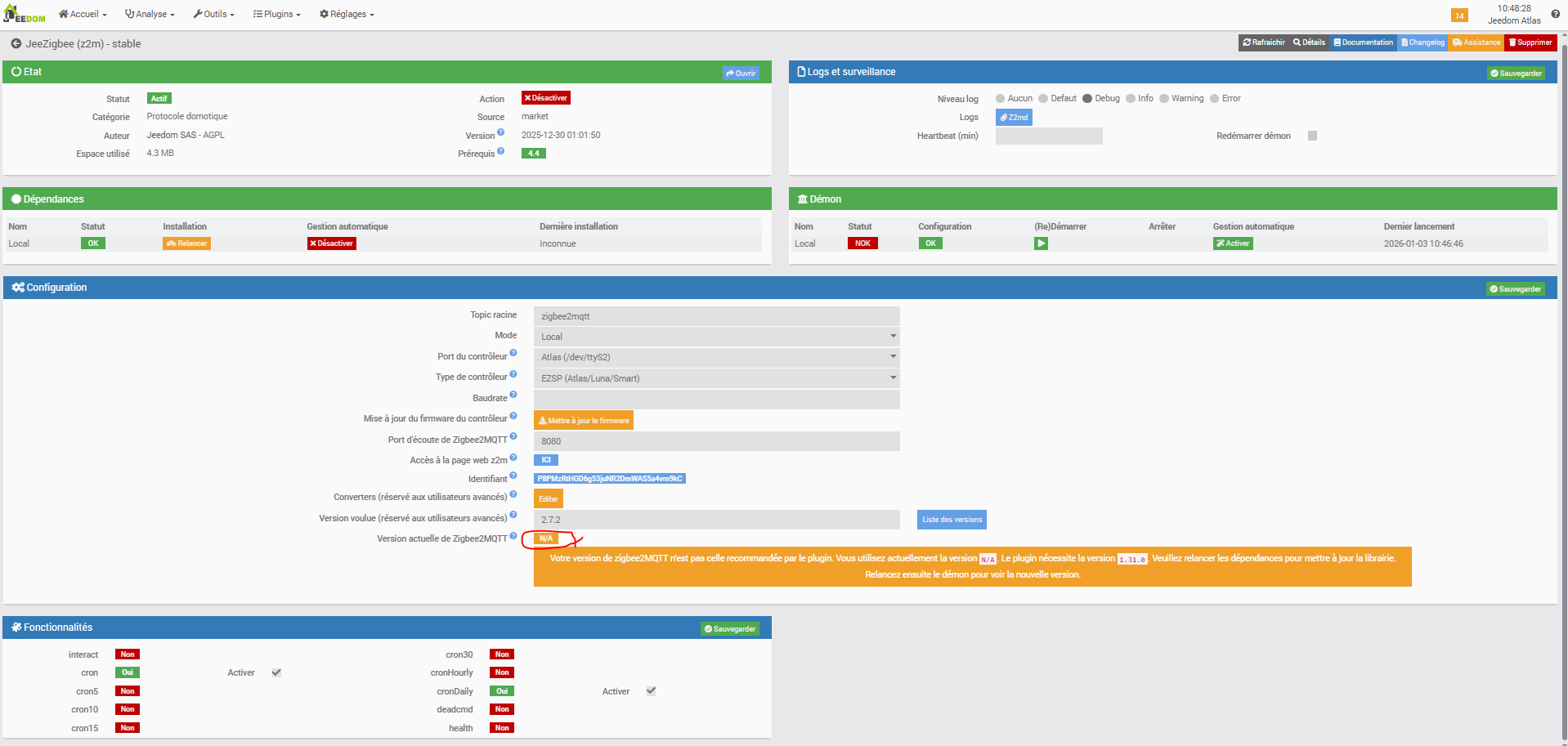Toggle Redémarrer démon checkbox
This screenshot has height=746, width=1568.
1312,136
